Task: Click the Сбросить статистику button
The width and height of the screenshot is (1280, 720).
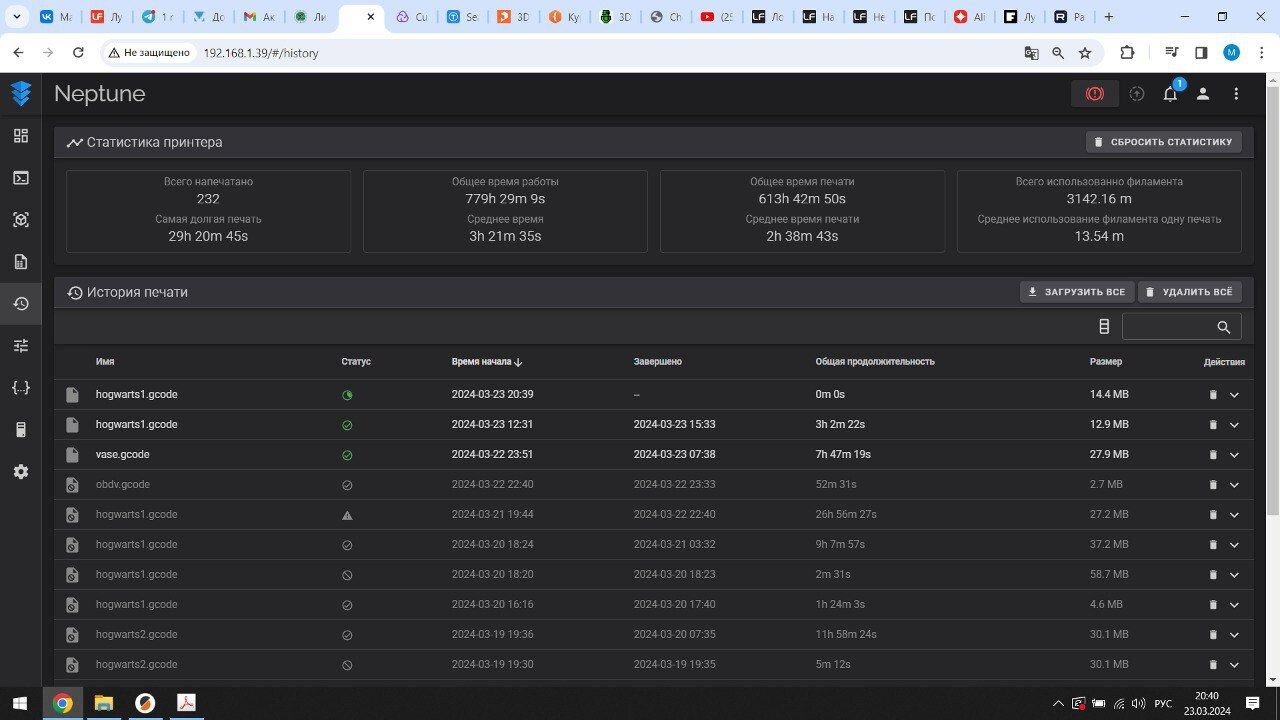Action: point(1163,142)
